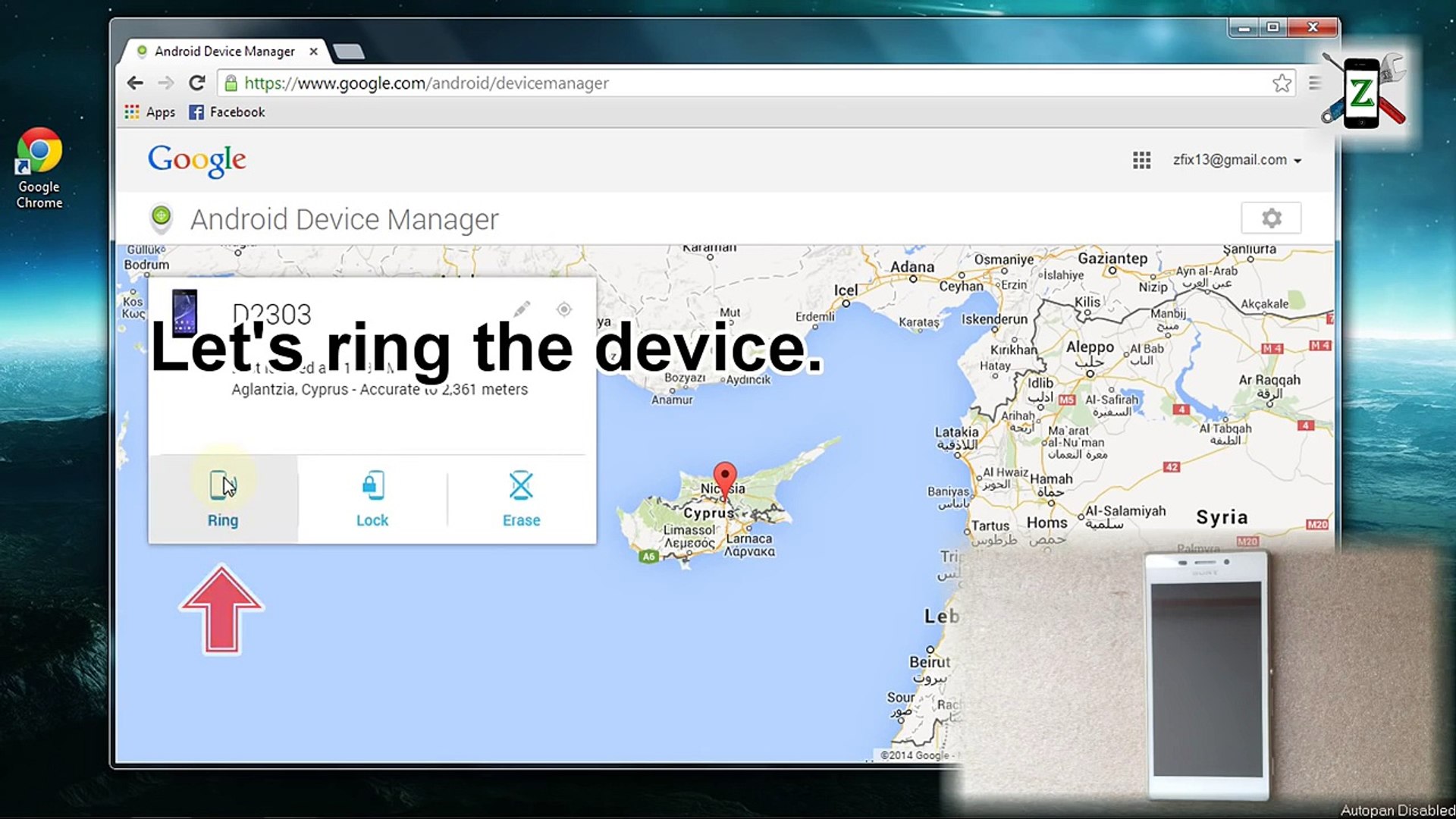Screen dimensions: 1456x819
Task: Open a new tab in Chrome
Action: [x=349, y=52]
